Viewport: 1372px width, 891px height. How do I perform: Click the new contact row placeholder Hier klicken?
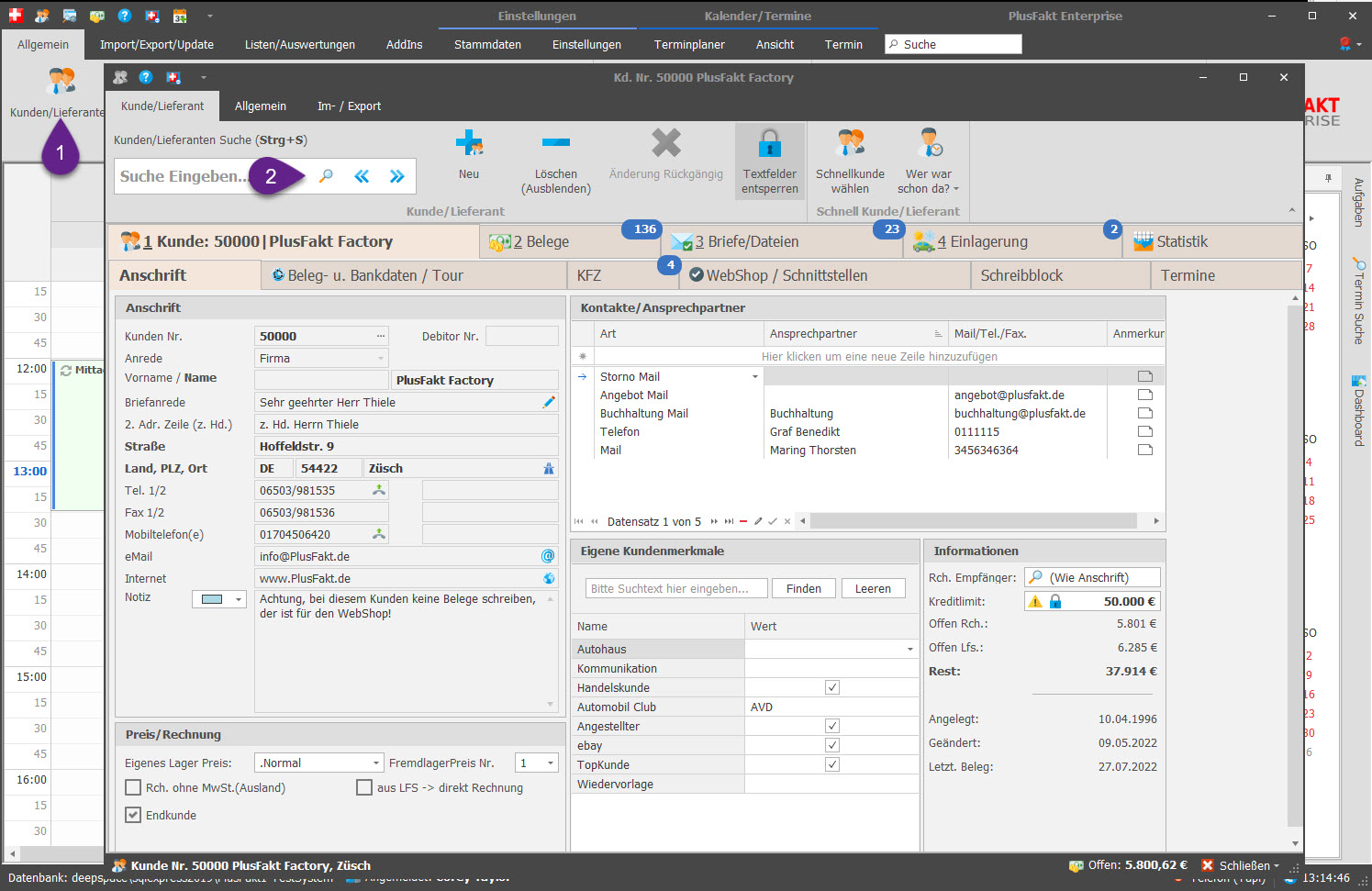879,356
